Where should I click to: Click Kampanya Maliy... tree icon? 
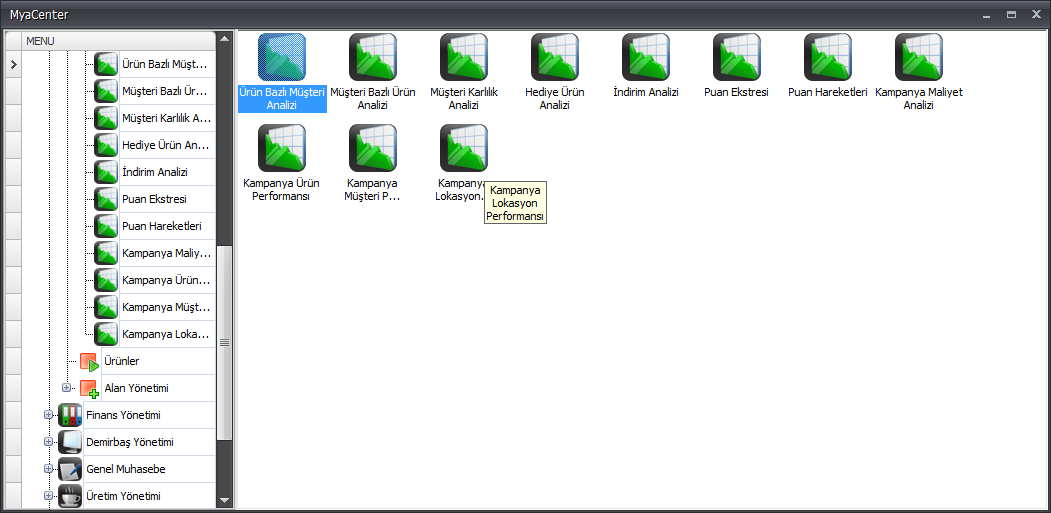(106, 253)
